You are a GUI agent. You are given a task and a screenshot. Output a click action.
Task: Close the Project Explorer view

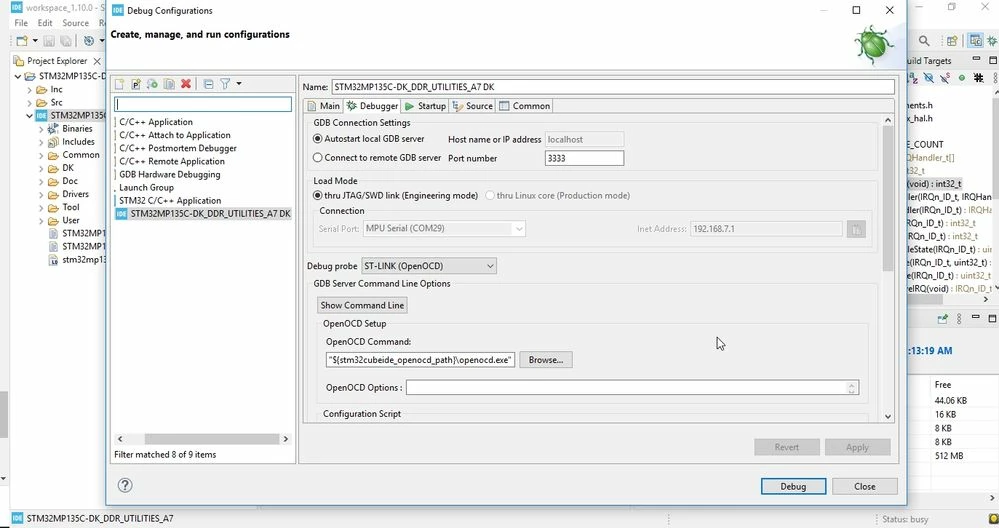coord(97,61)
